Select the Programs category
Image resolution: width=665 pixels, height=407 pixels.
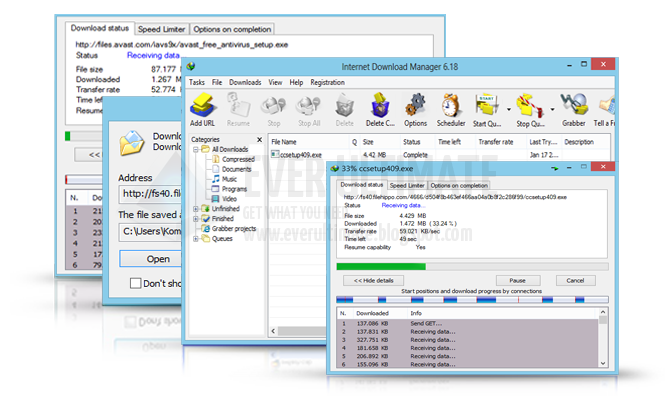coord(234,189)
